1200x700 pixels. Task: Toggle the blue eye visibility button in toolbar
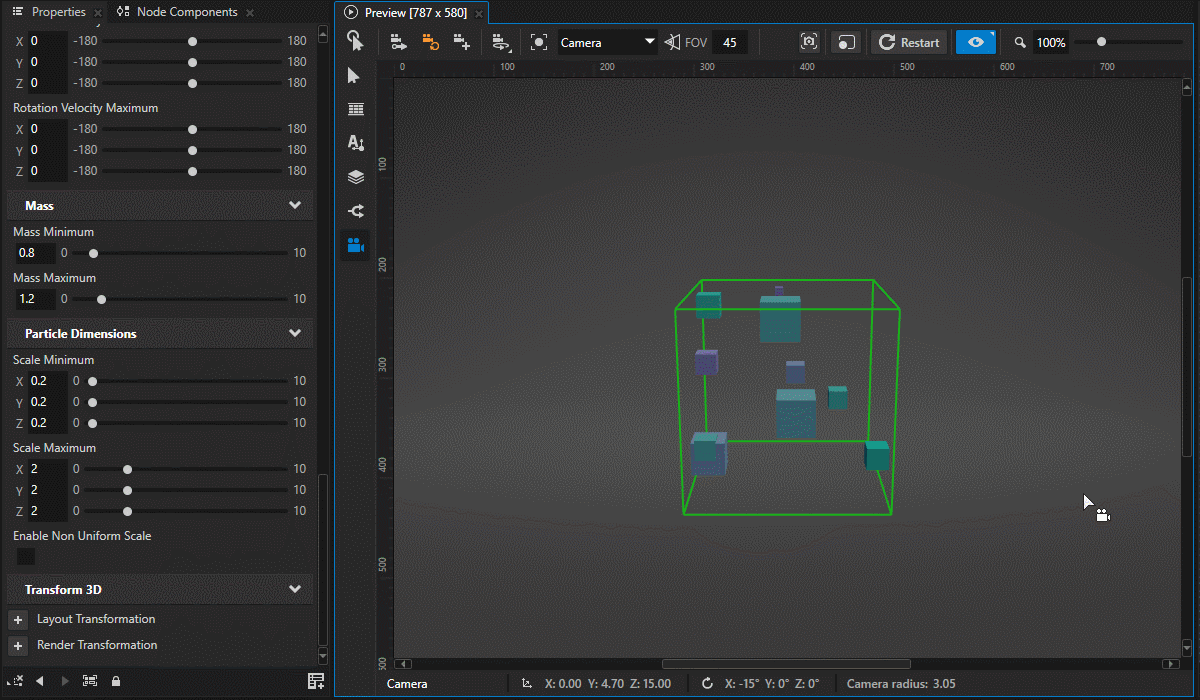(975, 42)
